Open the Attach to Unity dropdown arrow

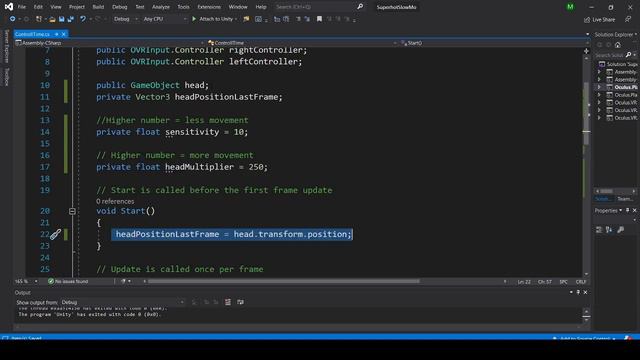click(x=236, y=19)
